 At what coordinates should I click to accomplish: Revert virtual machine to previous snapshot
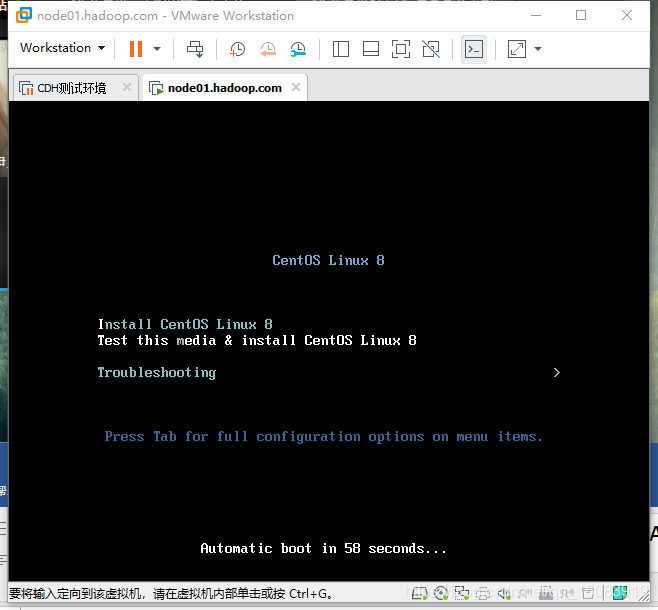268,49
